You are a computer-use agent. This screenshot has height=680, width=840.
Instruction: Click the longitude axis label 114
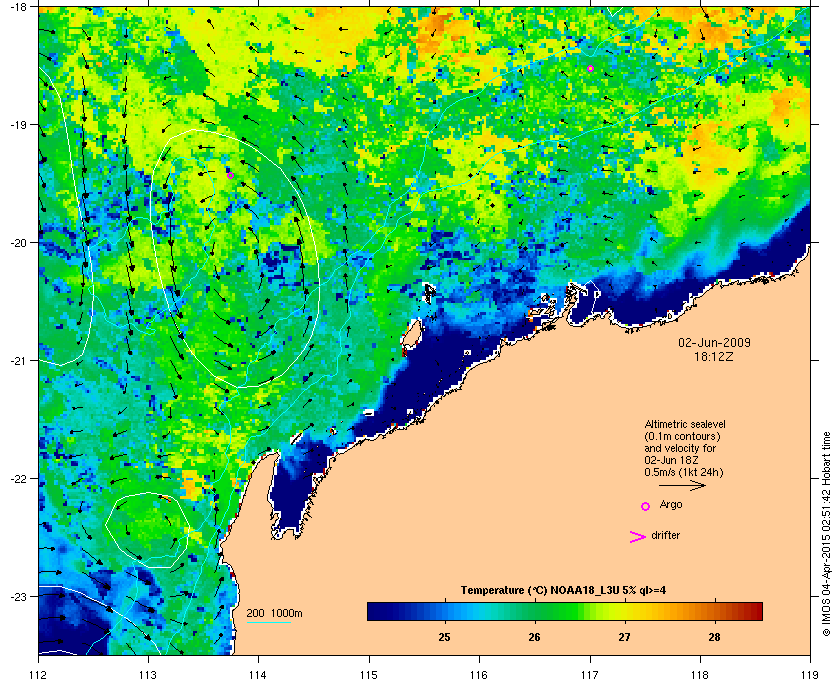point(258,675)
